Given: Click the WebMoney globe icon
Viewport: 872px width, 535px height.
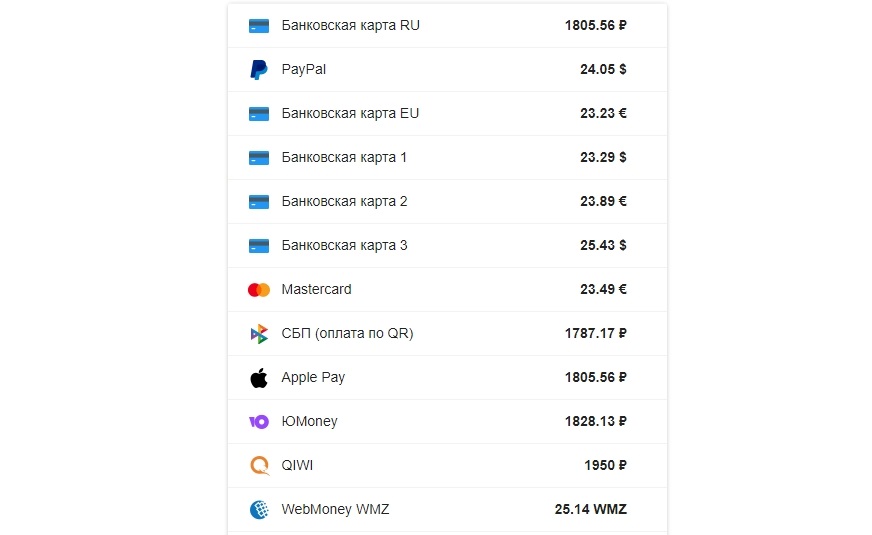Looking at the screenshot, I should 259,510.
